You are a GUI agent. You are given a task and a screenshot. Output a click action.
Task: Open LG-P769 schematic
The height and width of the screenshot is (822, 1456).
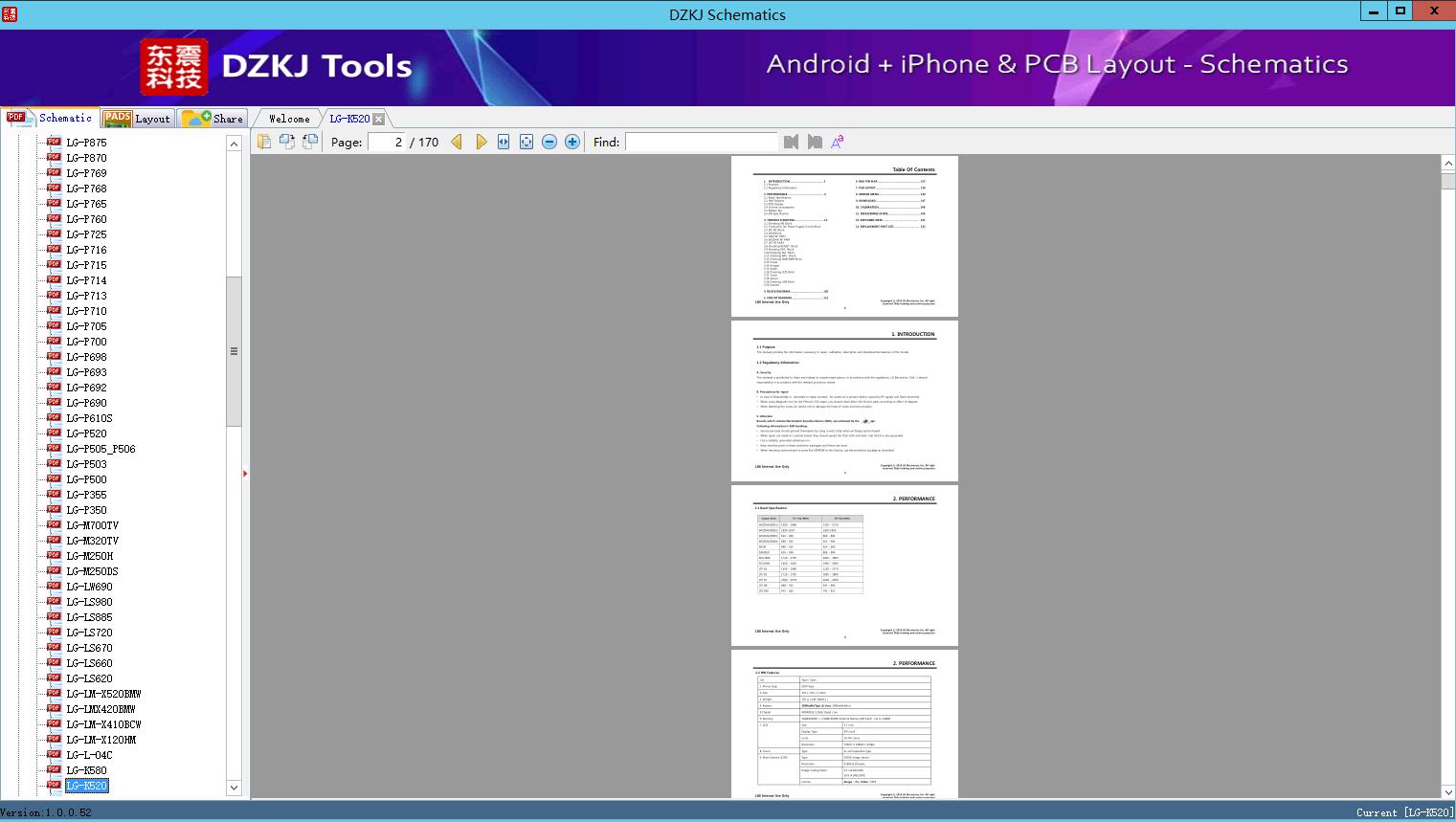[x=86, y=173]
